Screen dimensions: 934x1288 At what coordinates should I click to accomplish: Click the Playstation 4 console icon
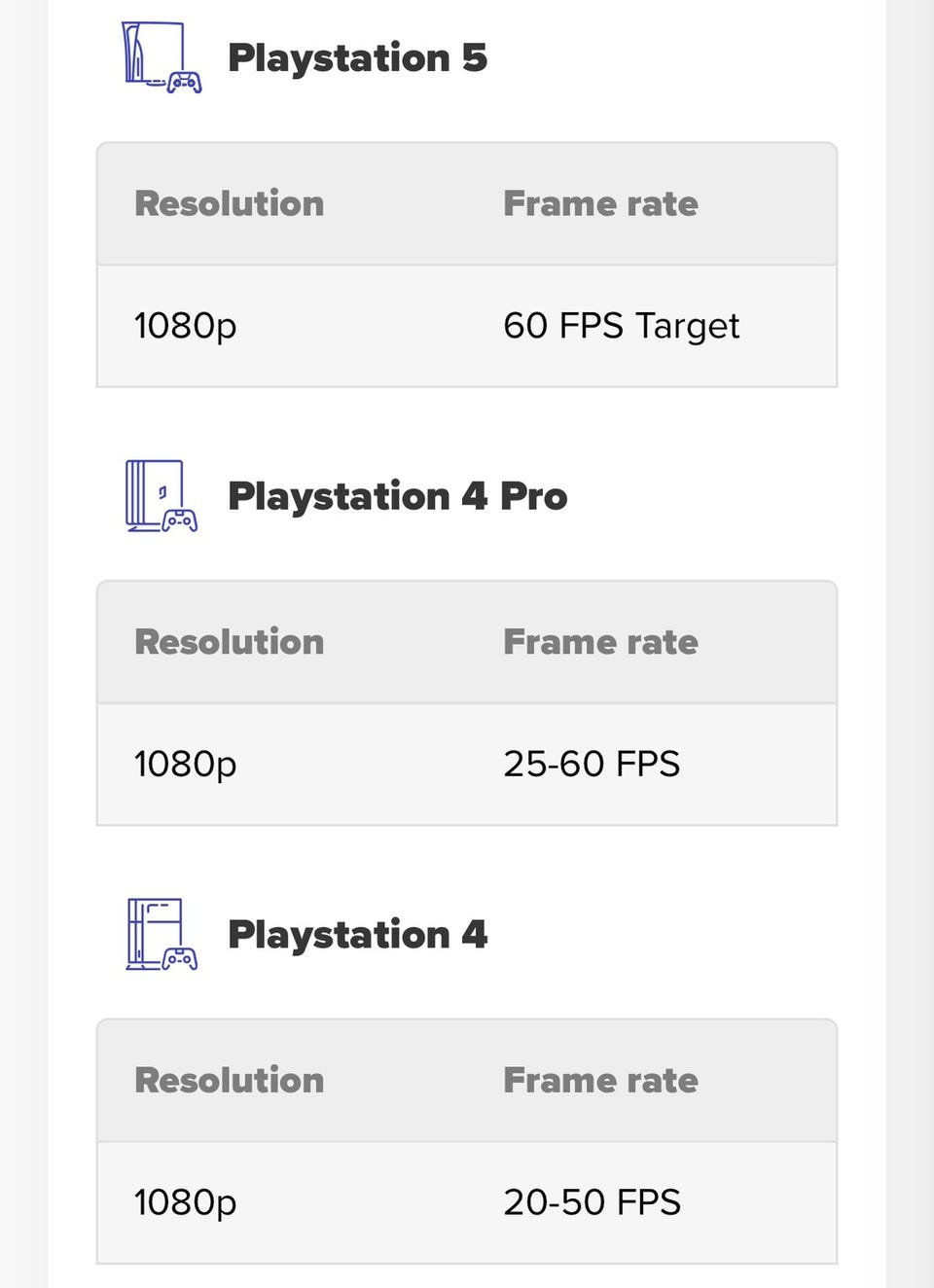tap(156, 934)
